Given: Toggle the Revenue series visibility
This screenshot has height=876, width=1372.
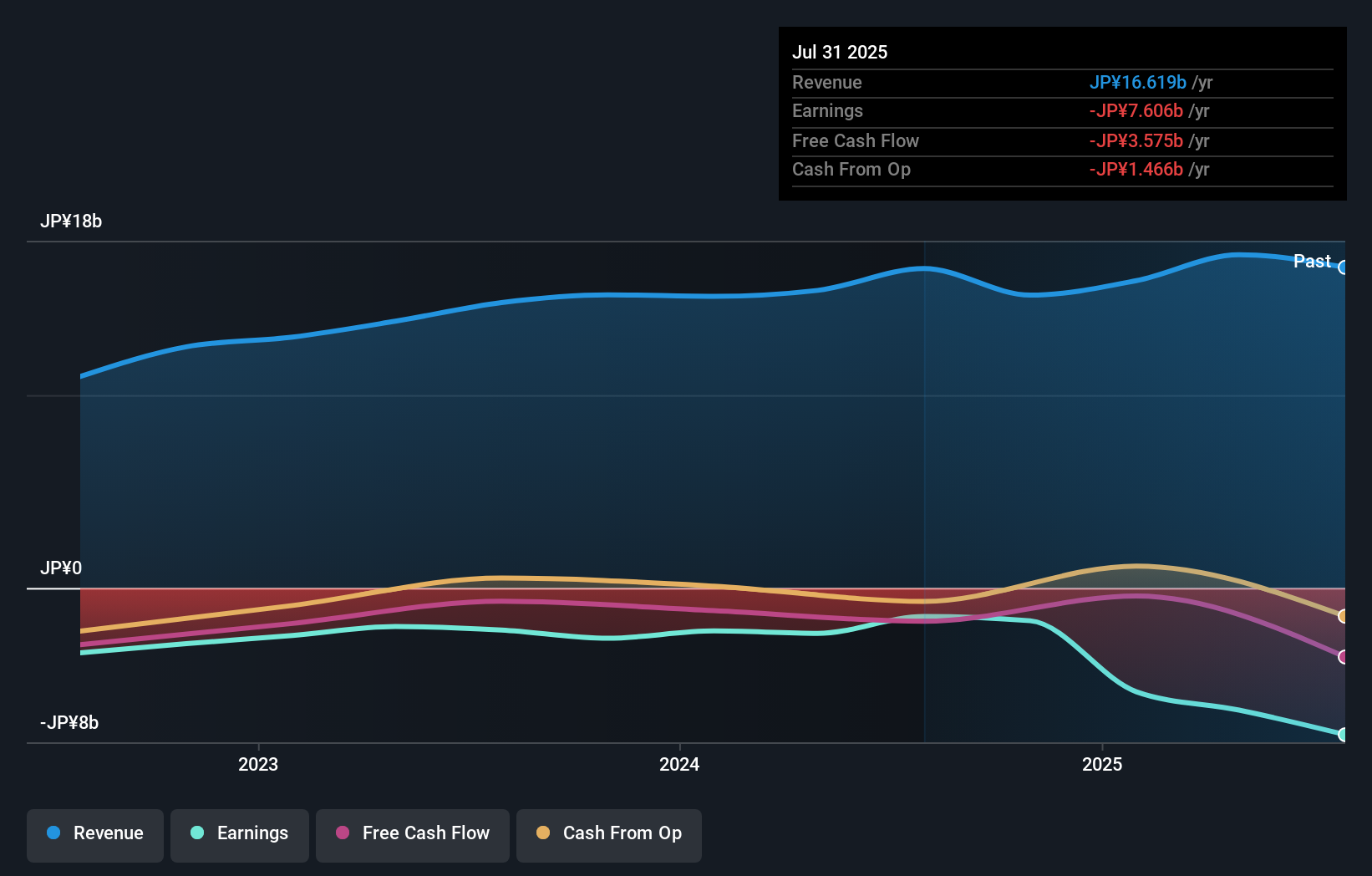Looking at the screenshot, I should click(94, 833).
